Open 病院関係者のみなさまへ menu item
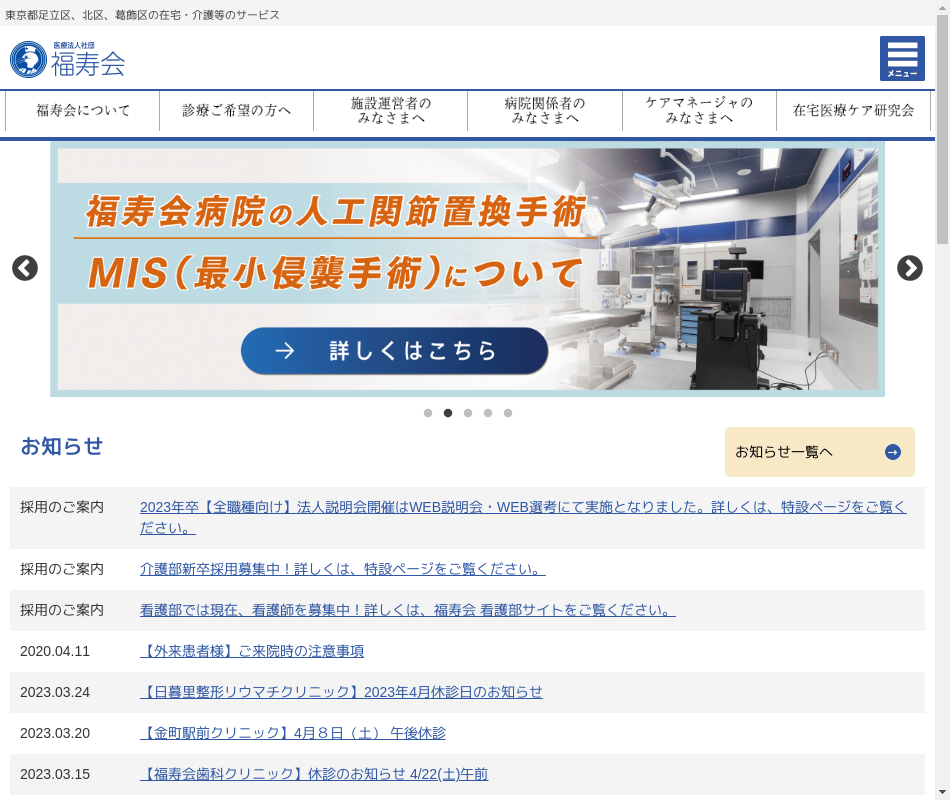Screen dimensions: 950x800 click(545, 110)
